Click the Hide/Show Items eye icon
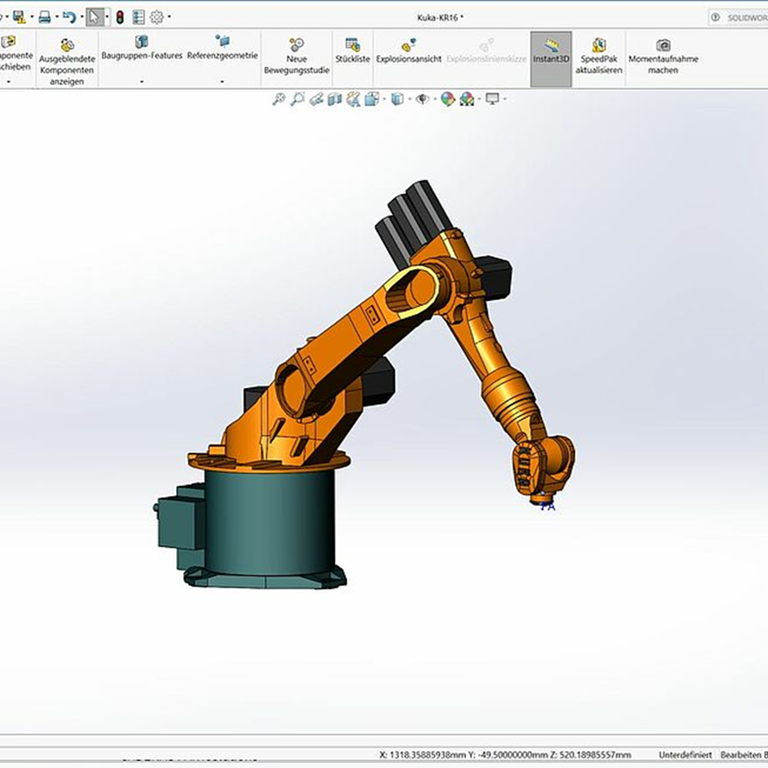The width and height of the screenshot is (768, 768). pos(422,99)
